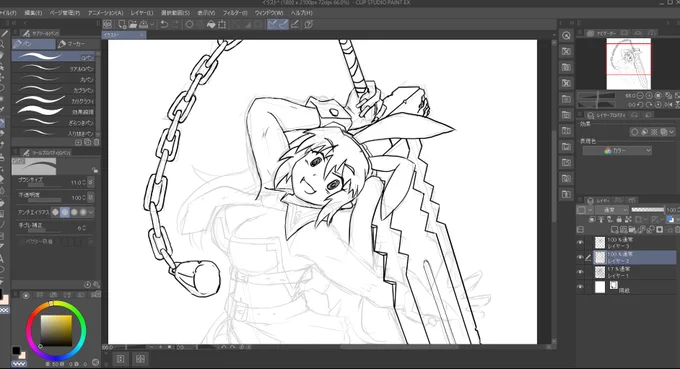Screen dimensions: 680x369
Task: Open the 通常 blending mode dropdown
Action: click(x=611, y=210)
